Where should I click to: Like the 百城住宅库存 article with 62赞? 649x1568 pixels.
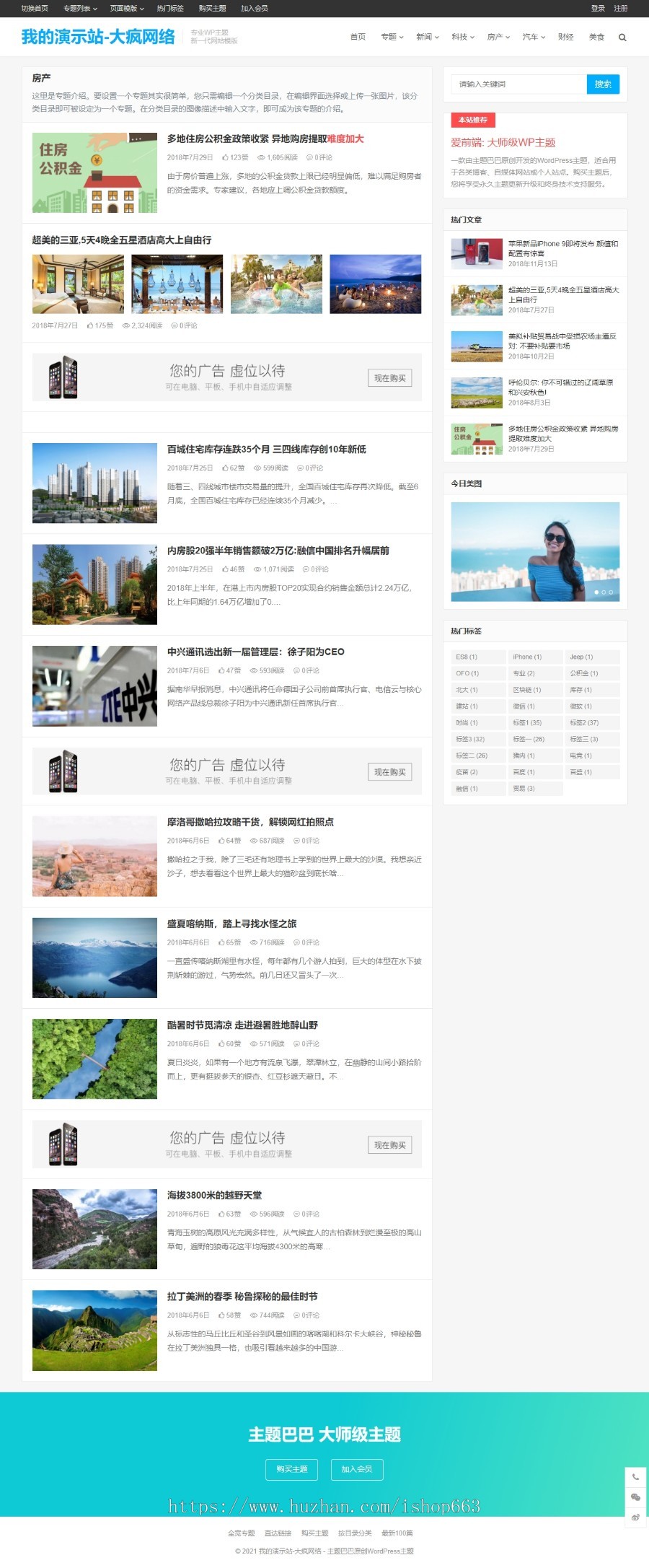pyautogui.click(x=225, y=468)
